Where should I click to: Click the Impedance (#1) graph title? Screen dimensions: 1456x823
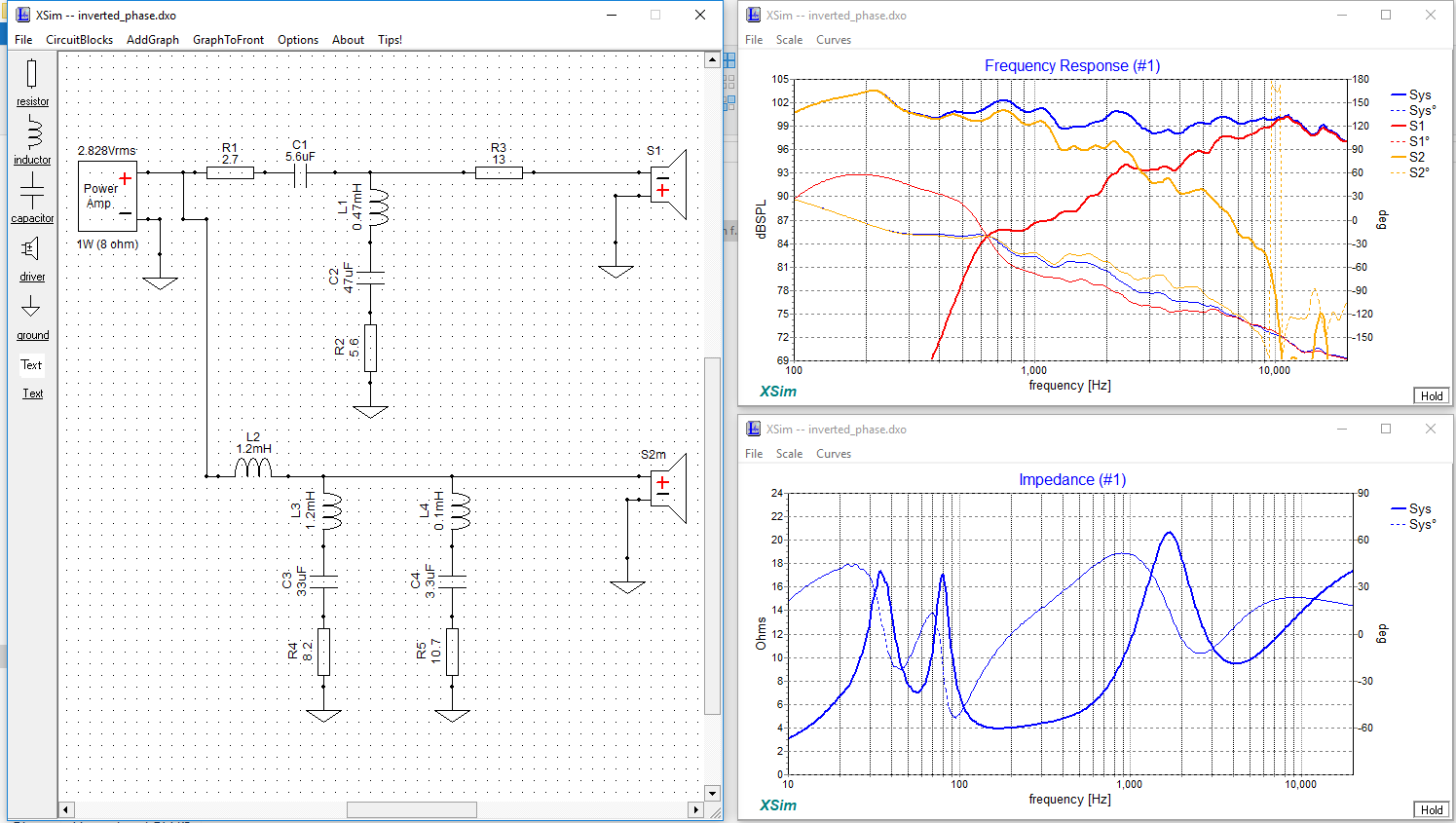pos(1072,480)
